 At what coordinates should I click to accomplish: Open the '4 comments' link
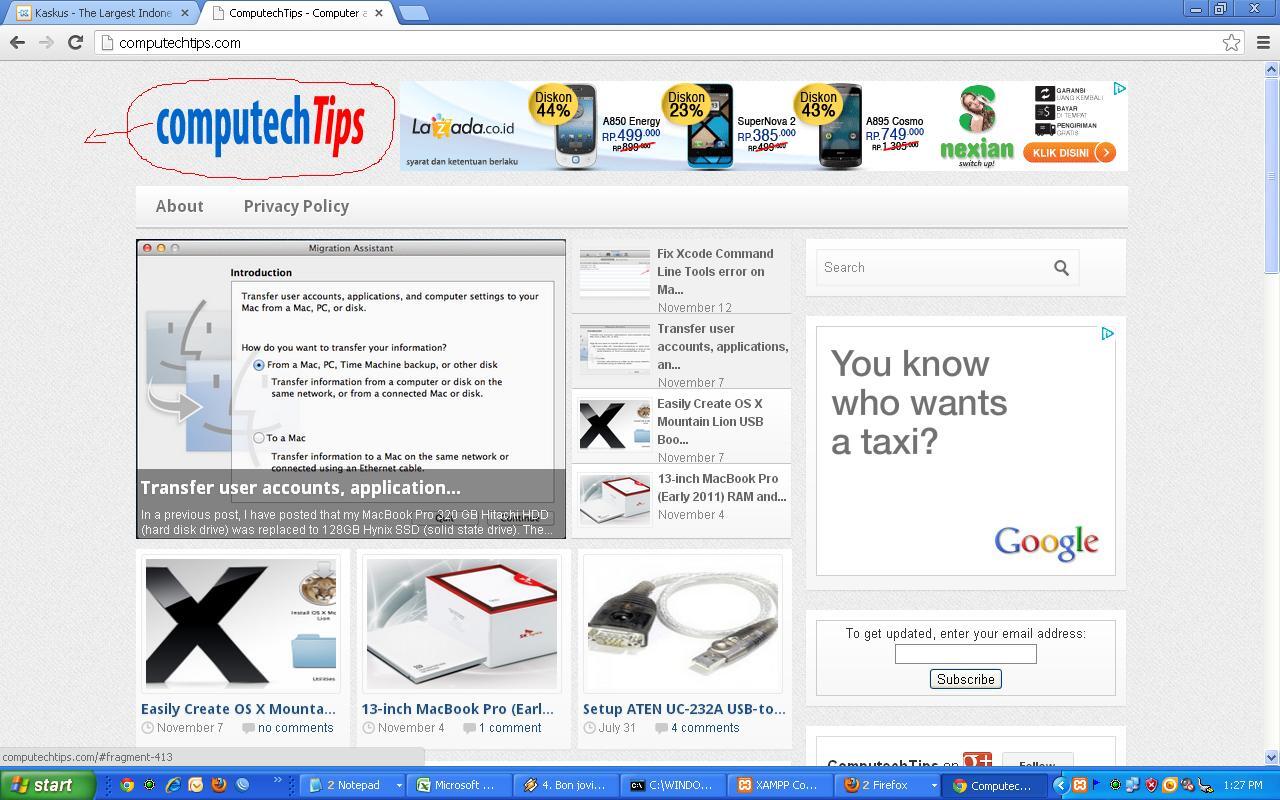pos(705,728)
